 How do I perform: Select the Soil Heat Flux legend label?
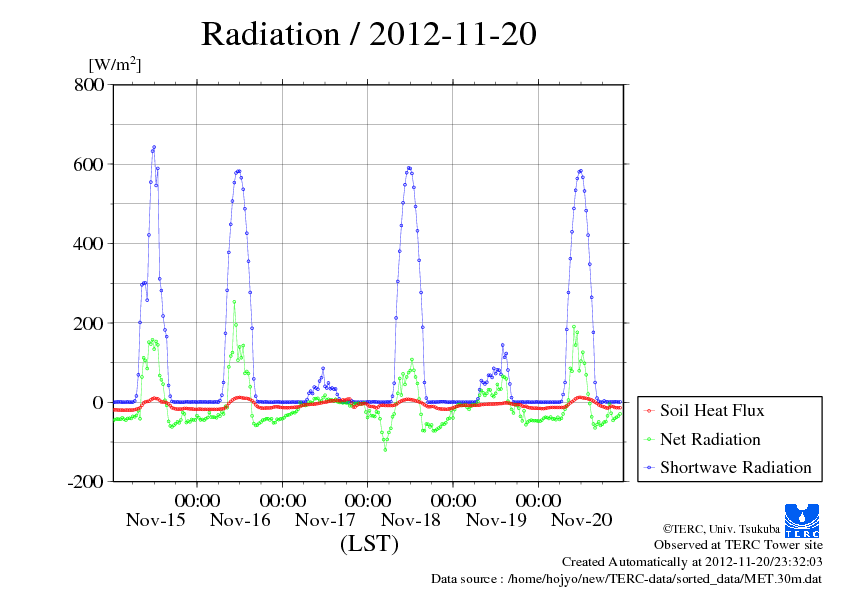tap(712, 410)
